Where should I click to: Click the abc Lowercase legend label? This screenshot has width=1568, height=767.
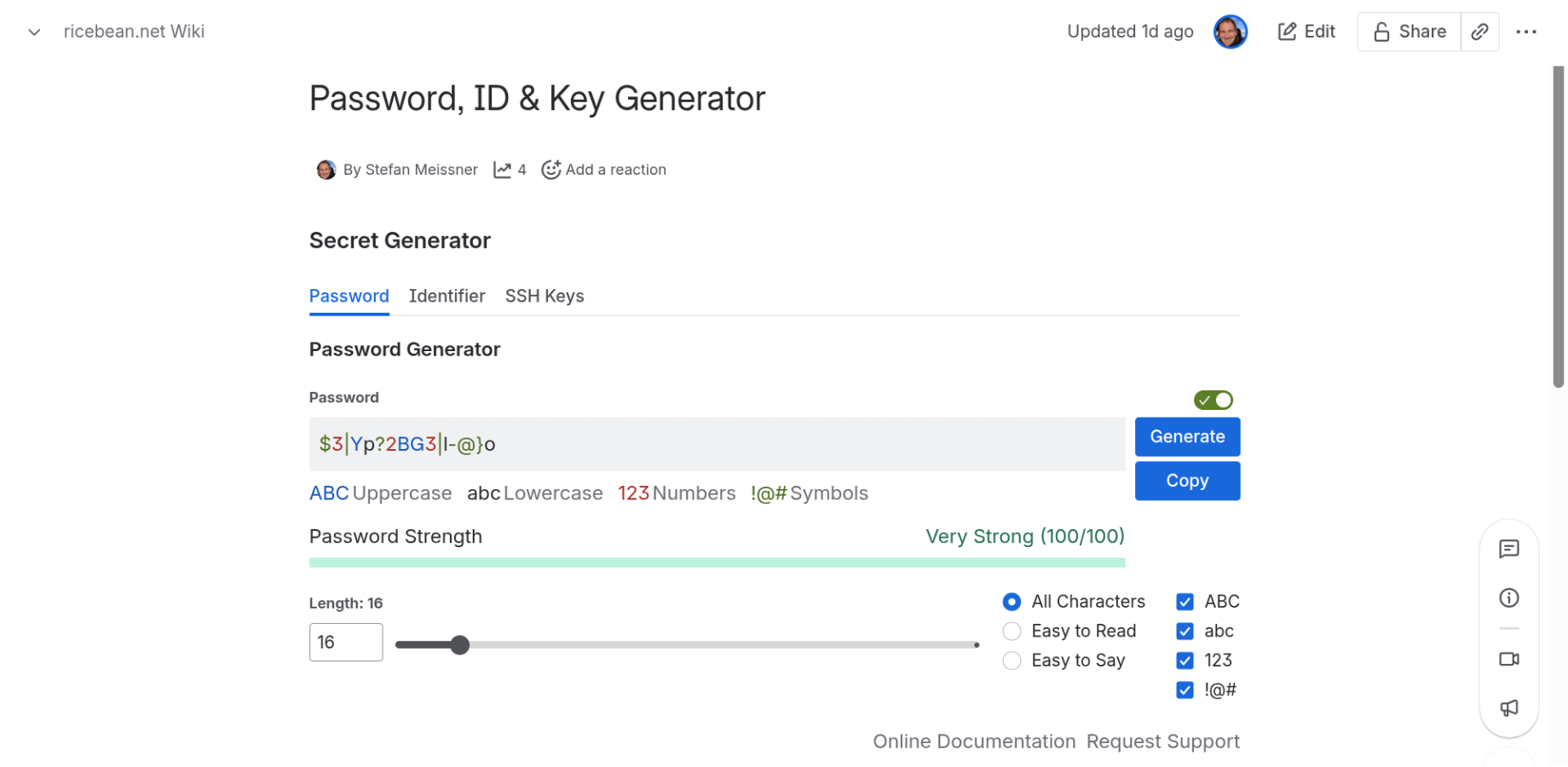pyautogui.click(x=534, y=493)
